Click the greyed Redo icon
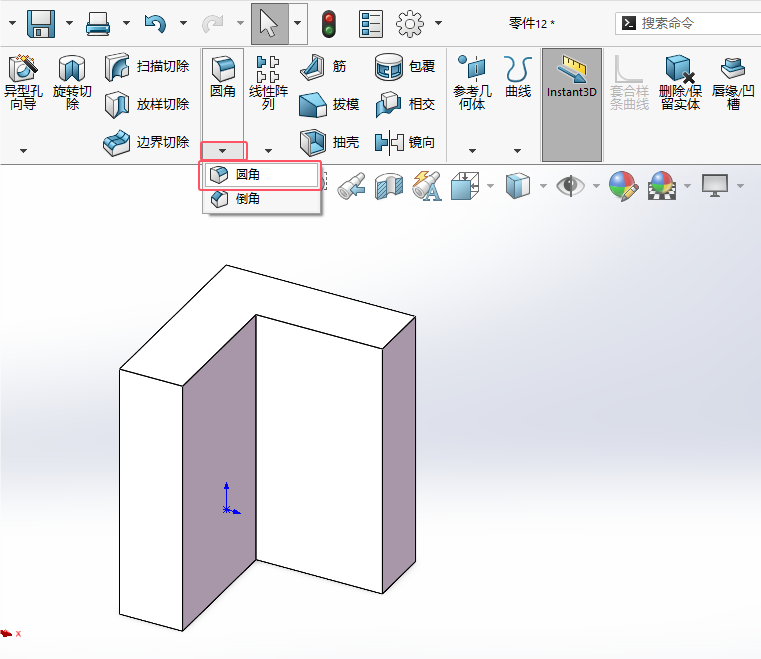 [x=212, y=23]
